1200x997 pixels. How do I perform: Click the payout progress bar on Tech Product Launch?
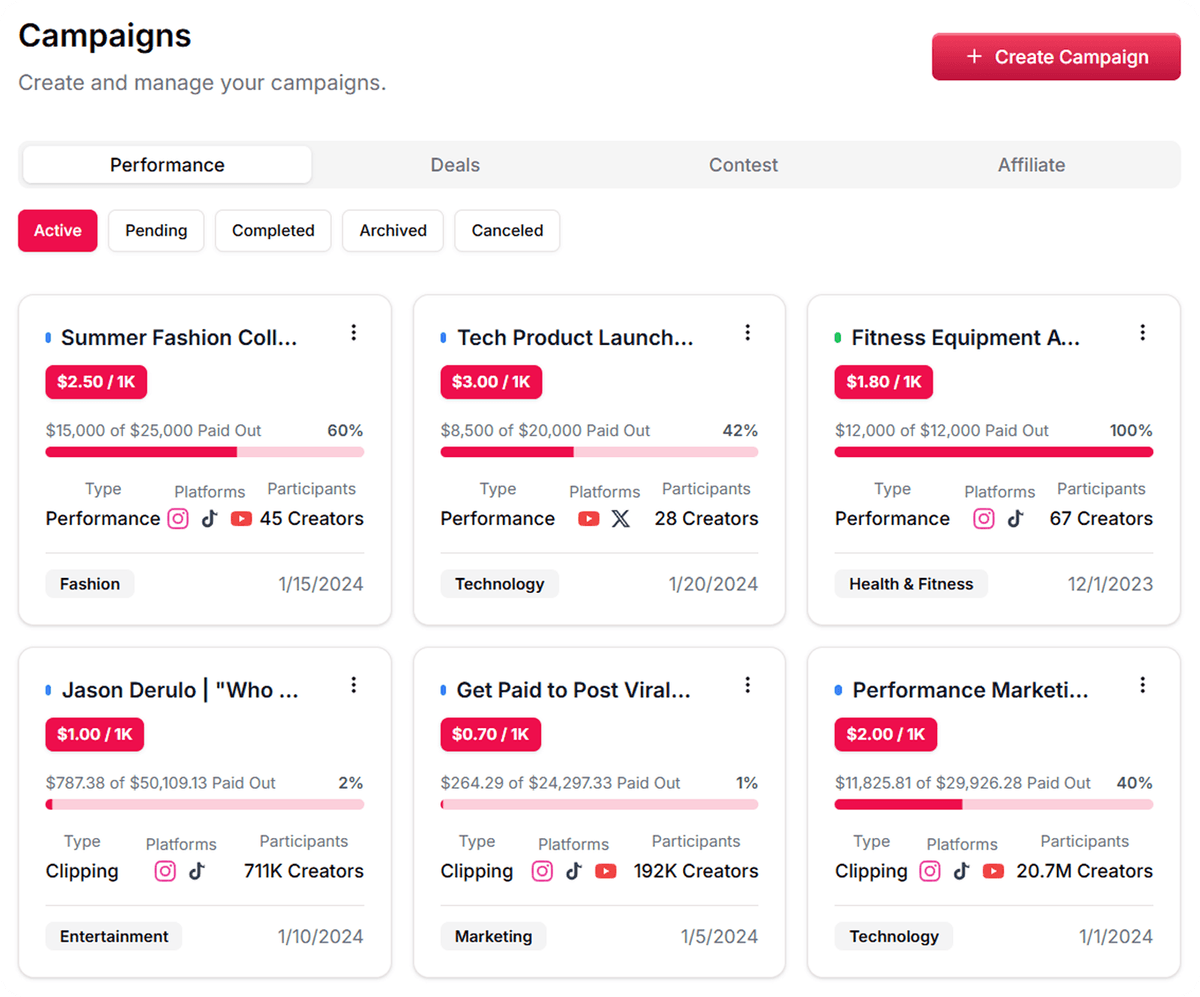coord(599,452)
